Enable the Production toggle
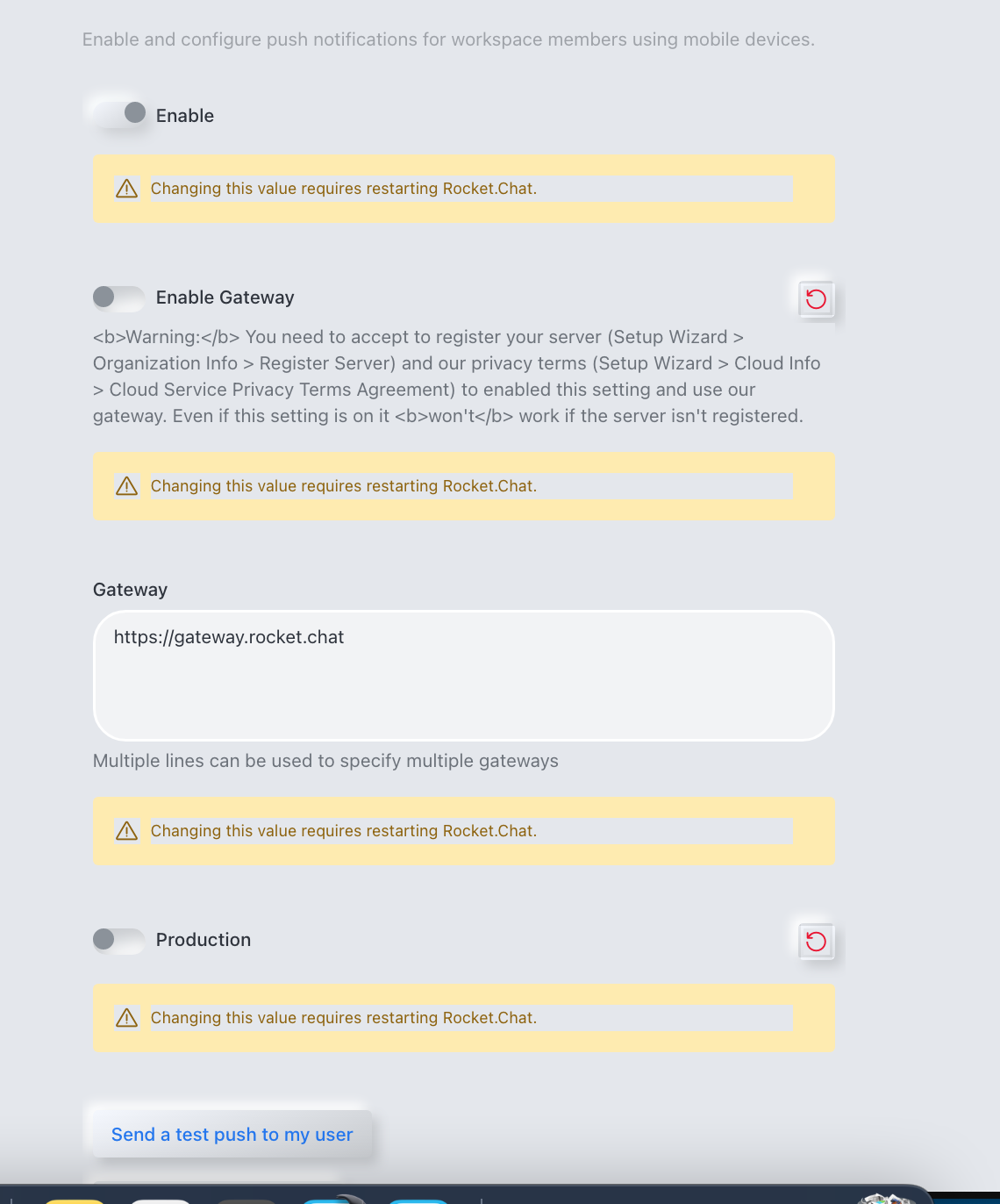 [x=118, y=940]
